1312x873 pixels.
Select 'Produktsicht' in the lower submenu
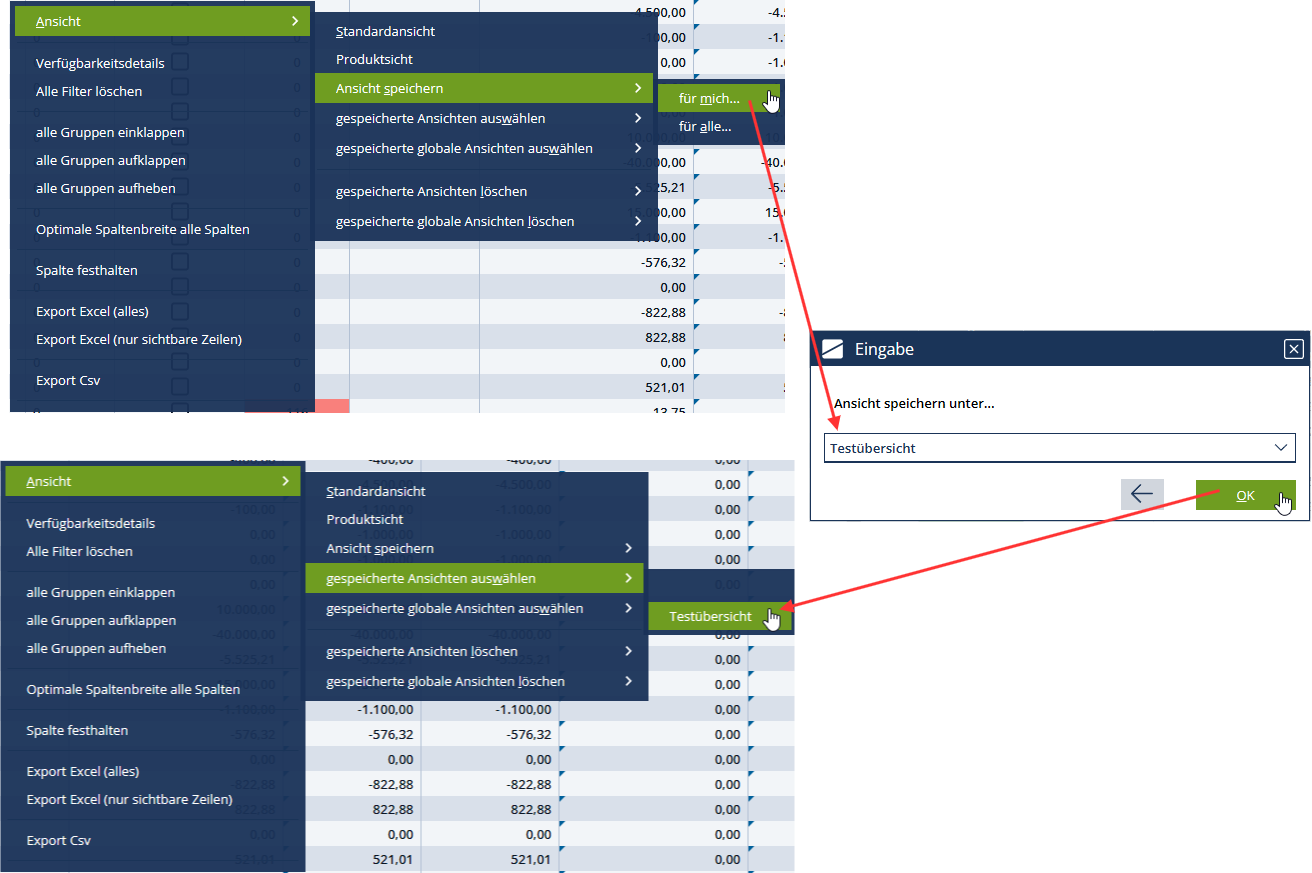[365, 519]
